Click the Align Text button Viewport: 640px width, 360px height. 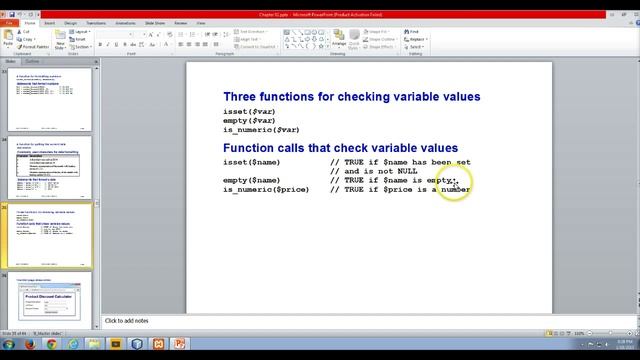(x=247, y=39)
